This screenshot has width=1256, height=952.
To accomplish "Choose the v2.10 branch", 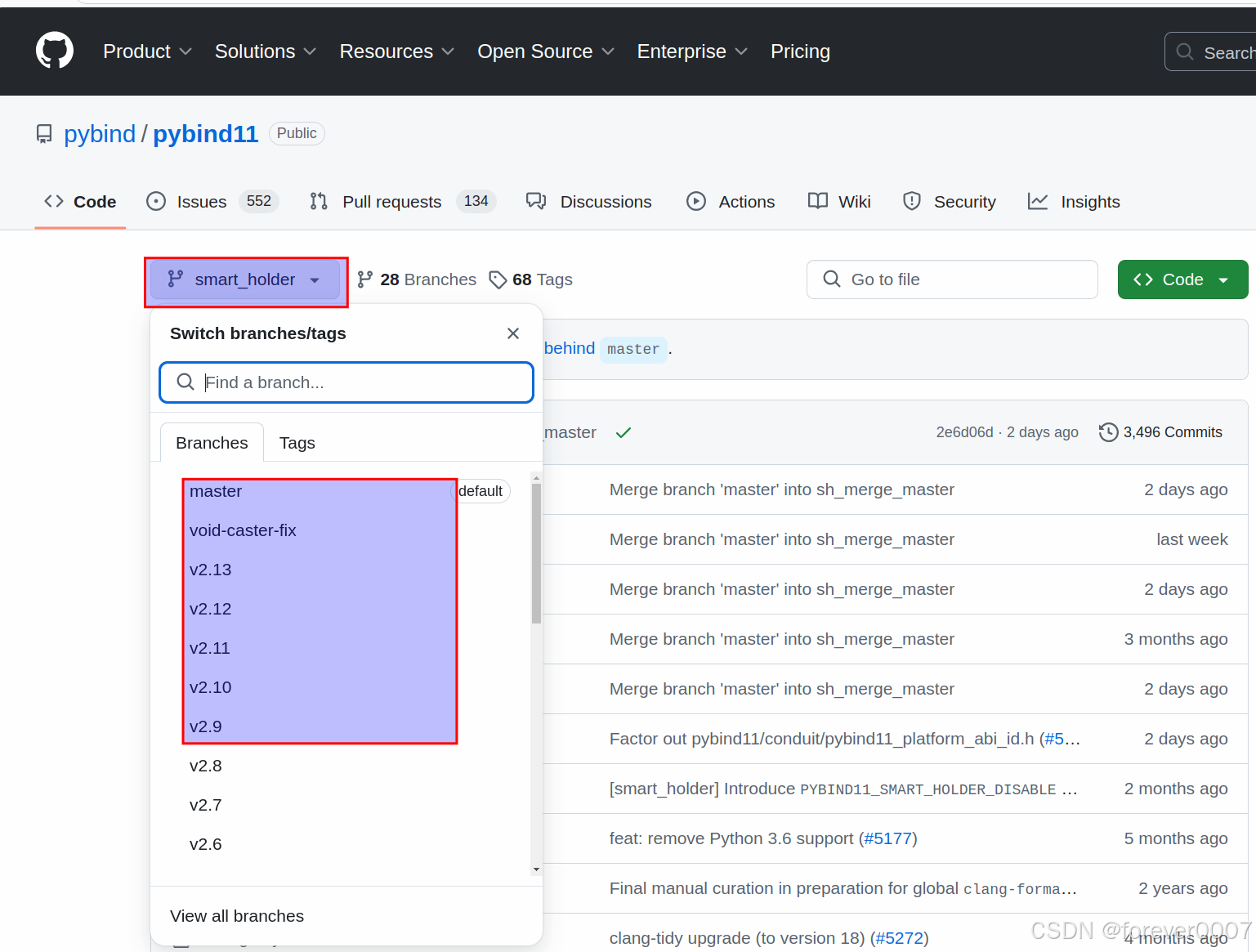I will pyautogui.click(x=211, y=687).
